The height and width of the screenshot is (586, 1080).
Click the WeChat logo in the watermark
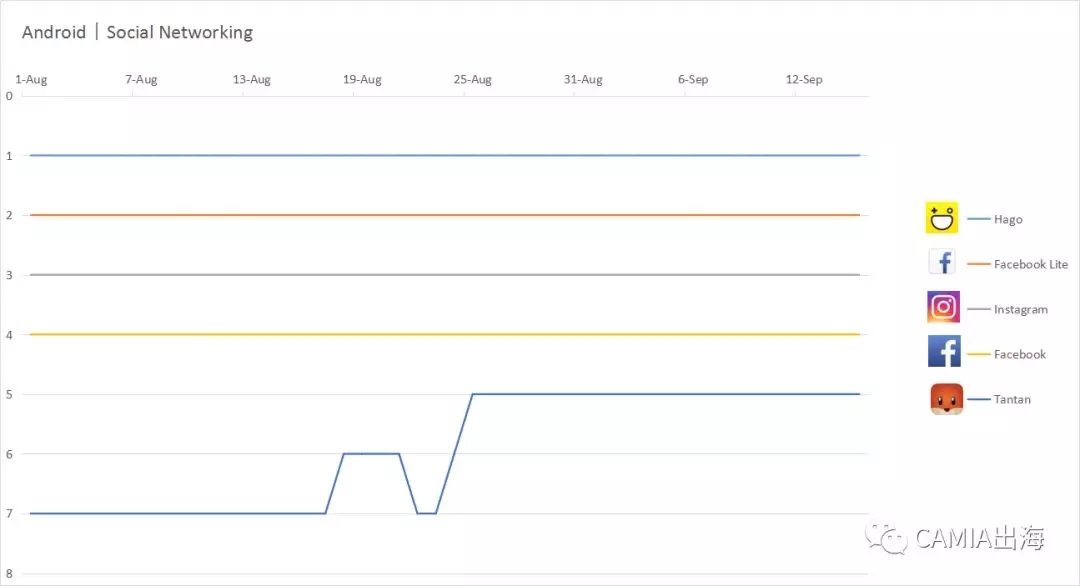pos(885,538)
